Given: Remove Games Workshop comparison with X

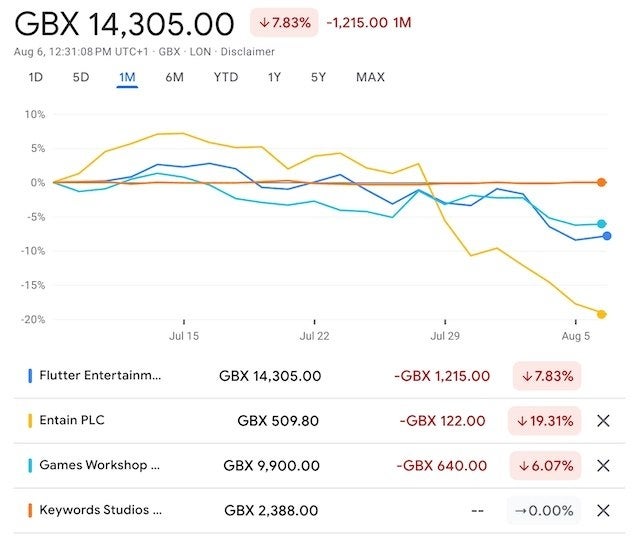Looking at the screenshot, I should pyautogui.click(x=603, y=466).
